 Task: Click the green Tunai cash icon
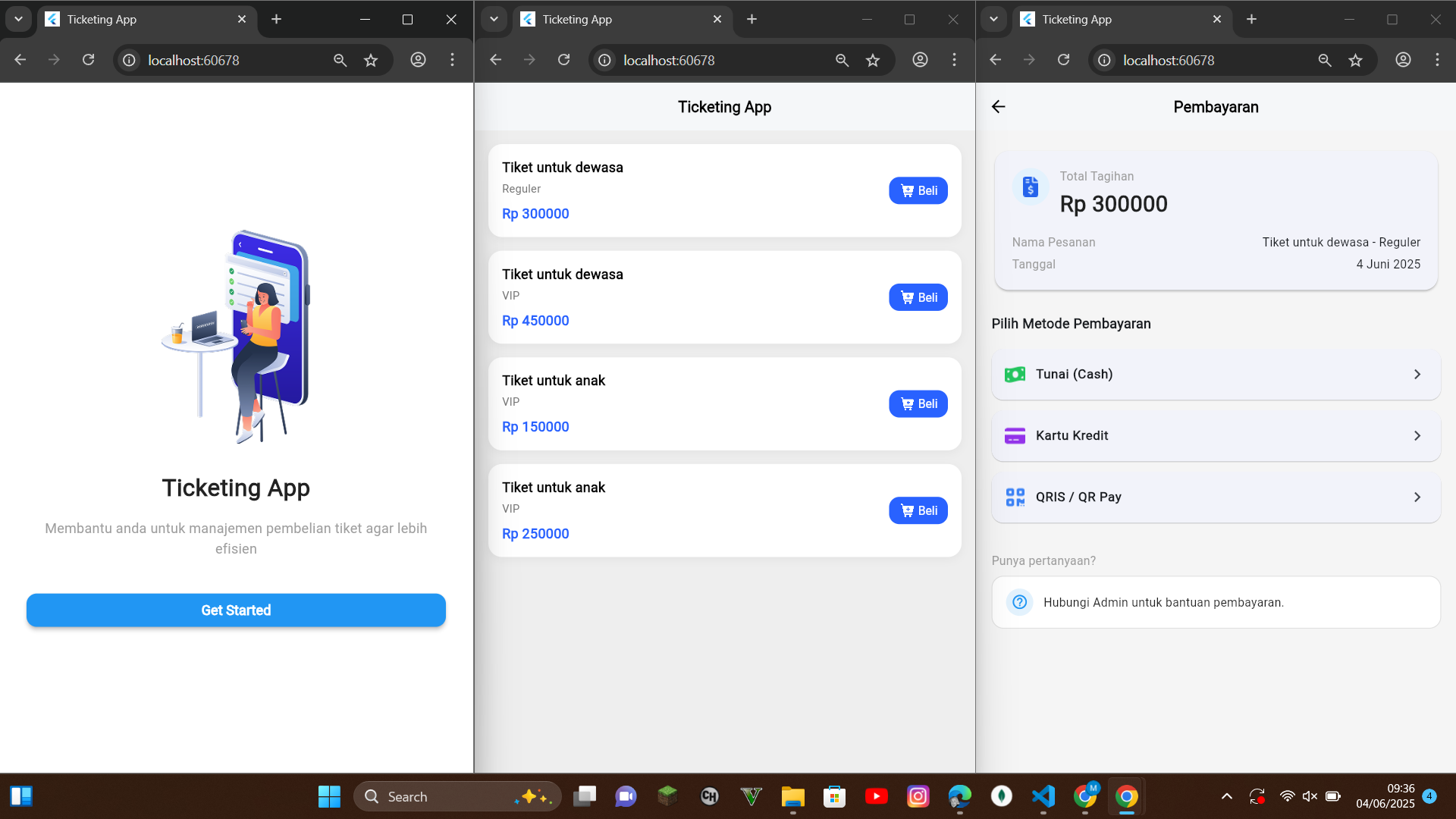point(1015,374)
